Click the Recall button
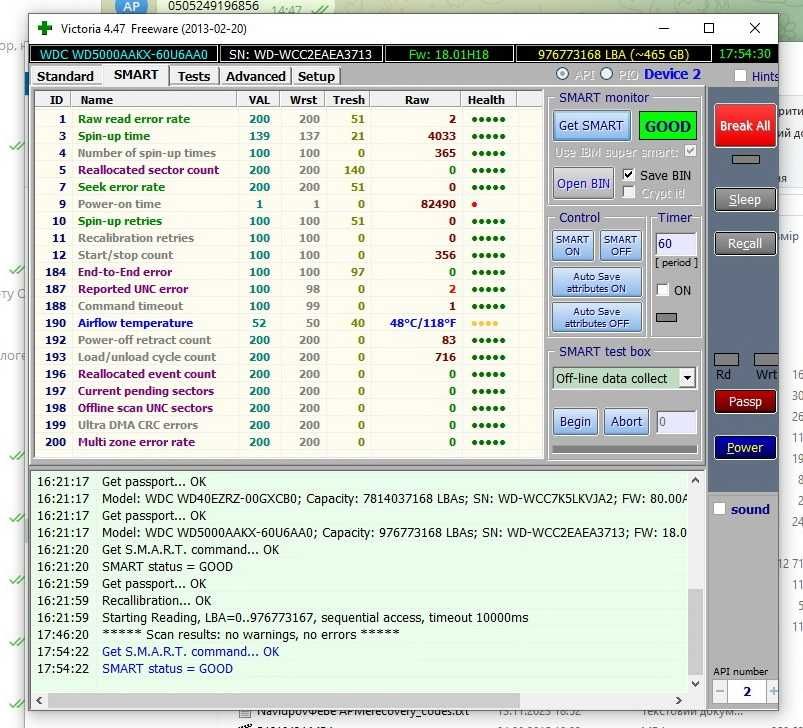This screenshot has height=728, width=803. (745, 244)
